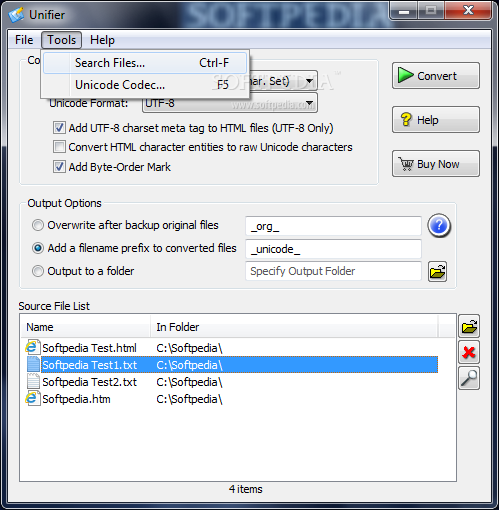
Task: Open file search with magnifier icon
Action: point(469,378)
